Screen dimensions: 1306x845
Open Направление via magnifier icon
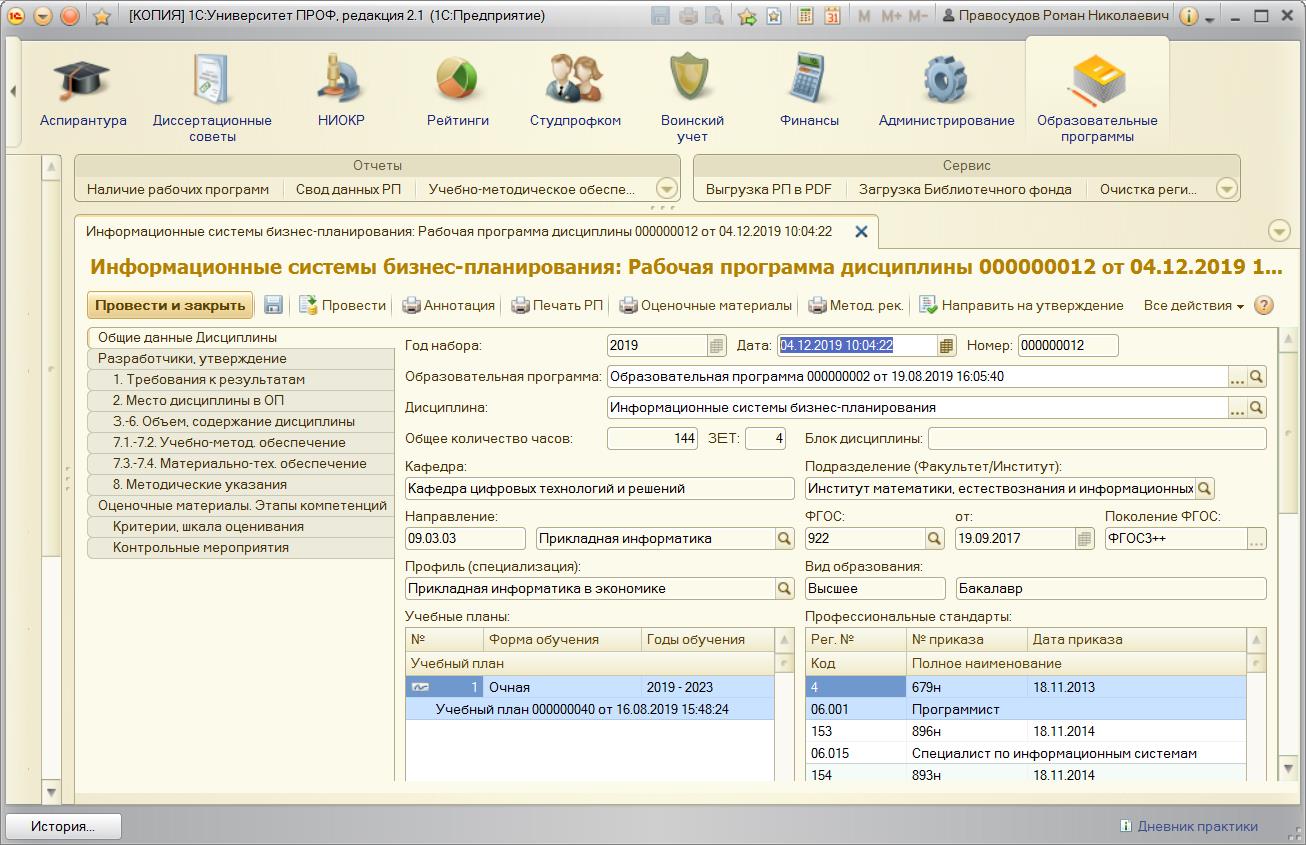785,539
